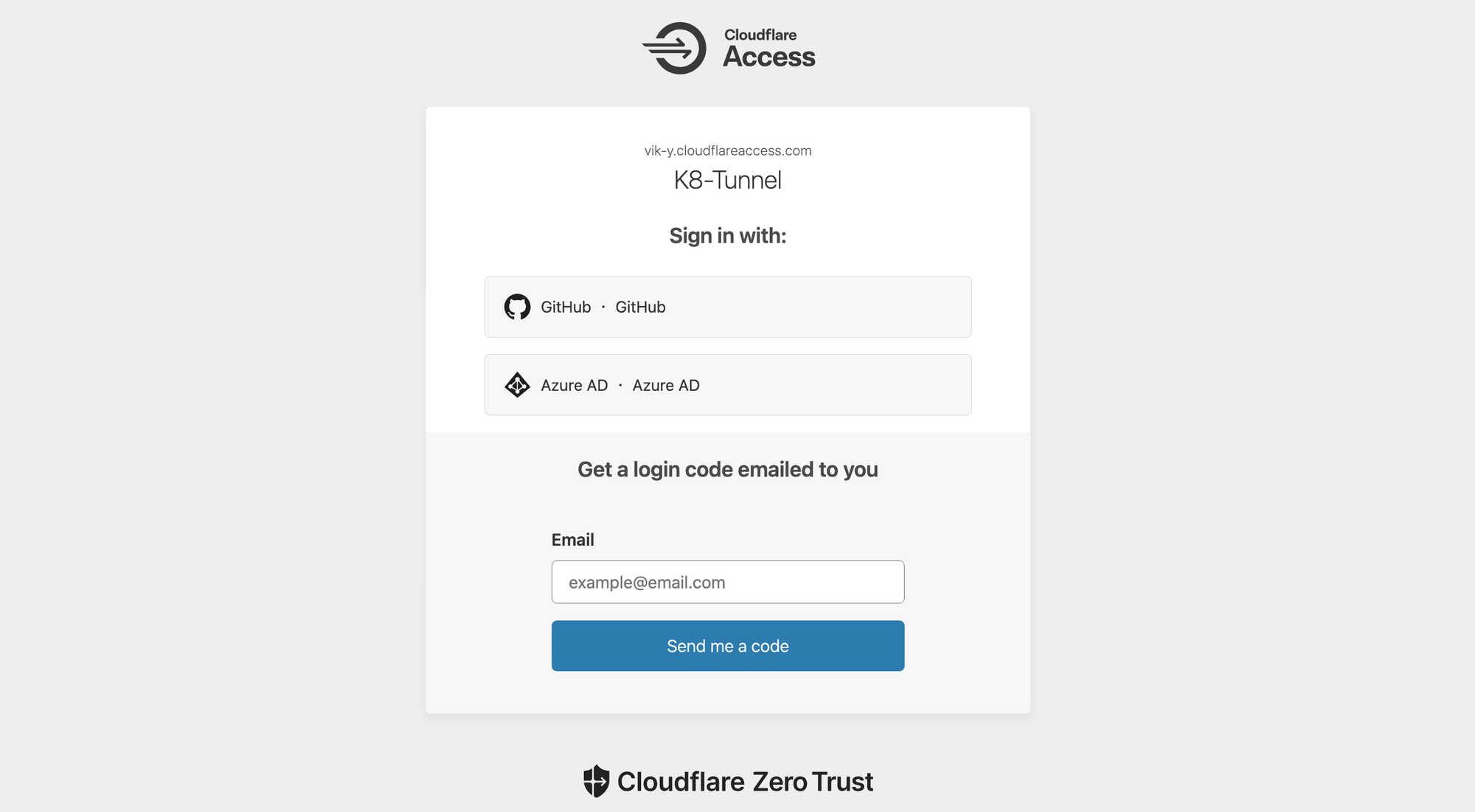The height and width of the screenshot is (812, 1475).
Task: Click the 'Sign in with:' heading
Action: (727, 235)
